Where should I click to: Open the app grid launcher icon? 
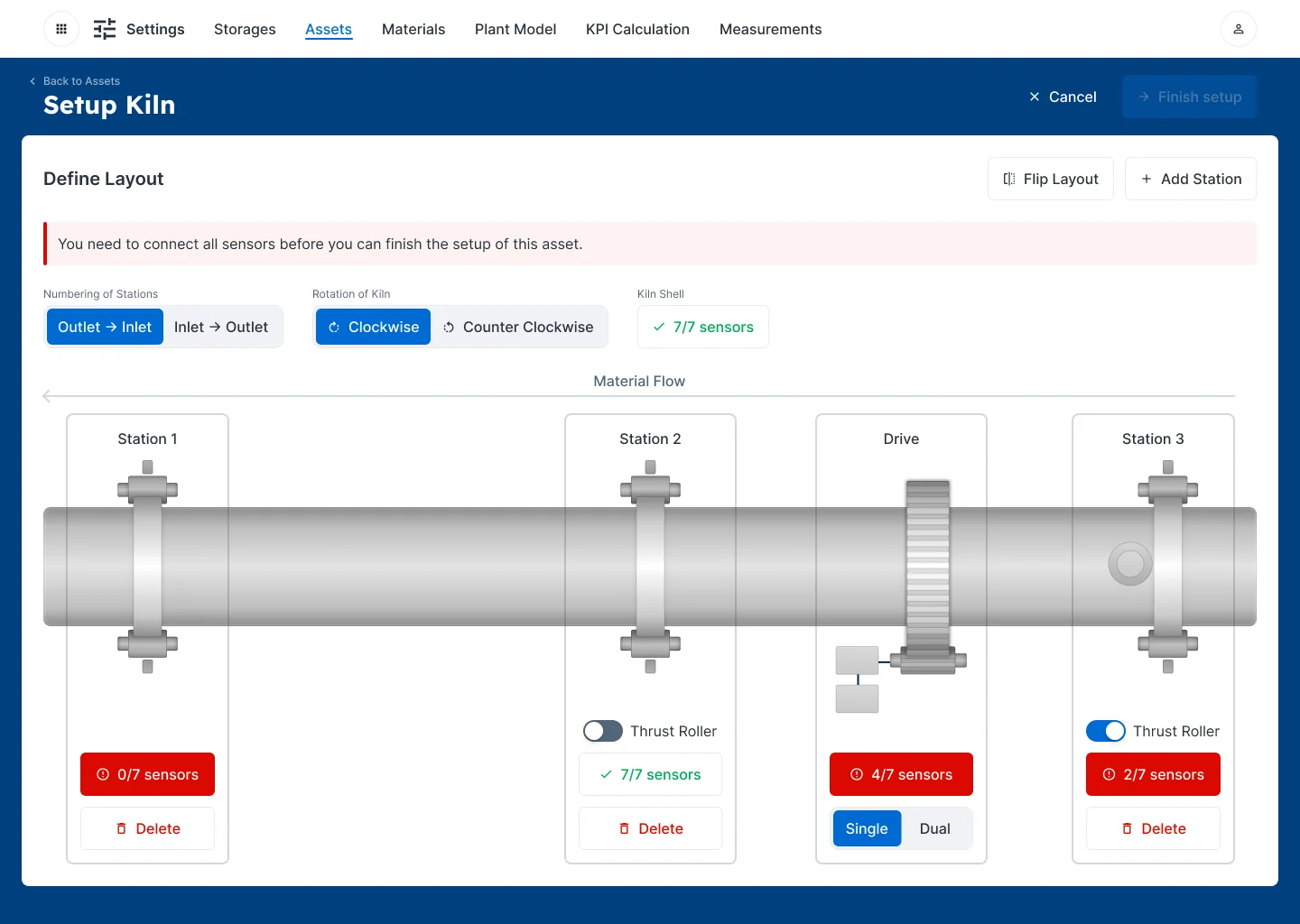[61, 29]
